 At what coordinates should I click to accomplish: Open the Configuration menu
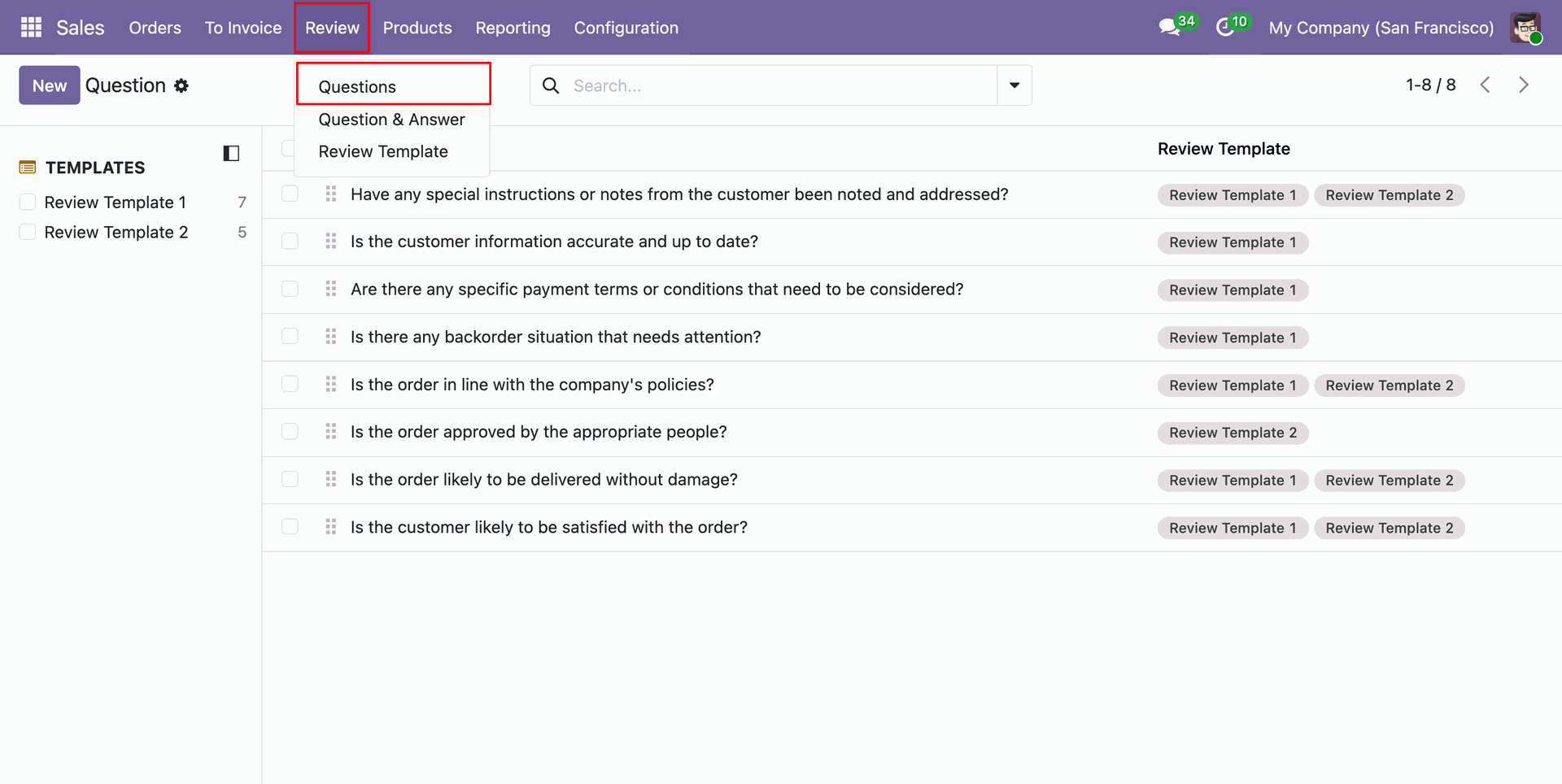[x=626, y=28]
